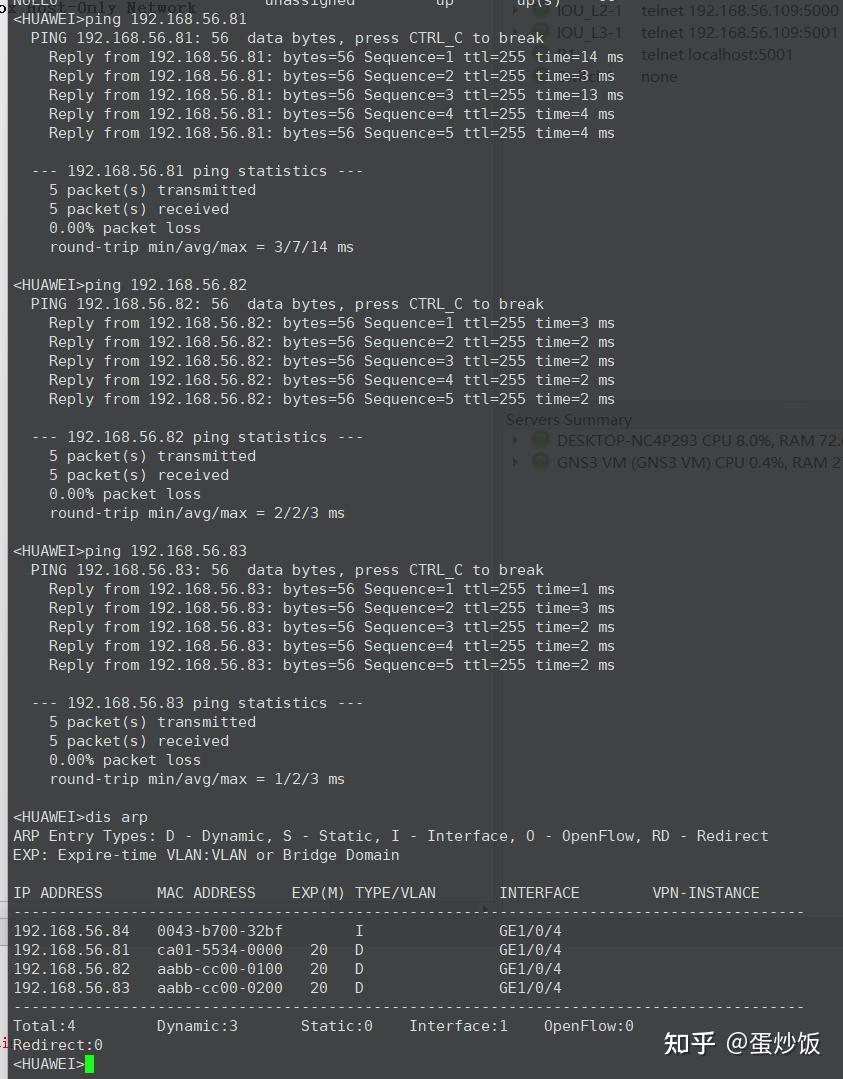Select IOU_L2-1 in the topology list
The height and width of the screenshot is (1079, 843).
point(589,11)
